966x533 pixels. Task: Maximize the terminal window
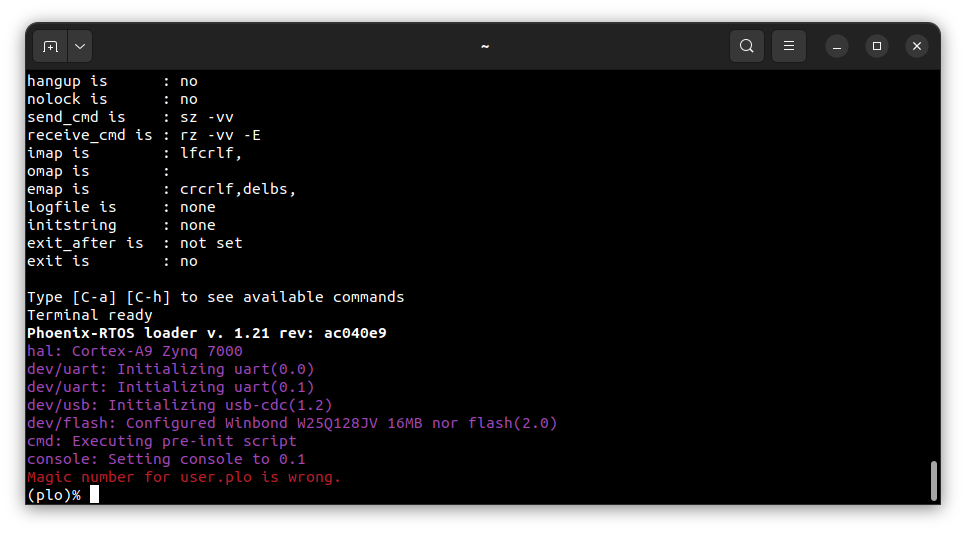tap(877, 46)
